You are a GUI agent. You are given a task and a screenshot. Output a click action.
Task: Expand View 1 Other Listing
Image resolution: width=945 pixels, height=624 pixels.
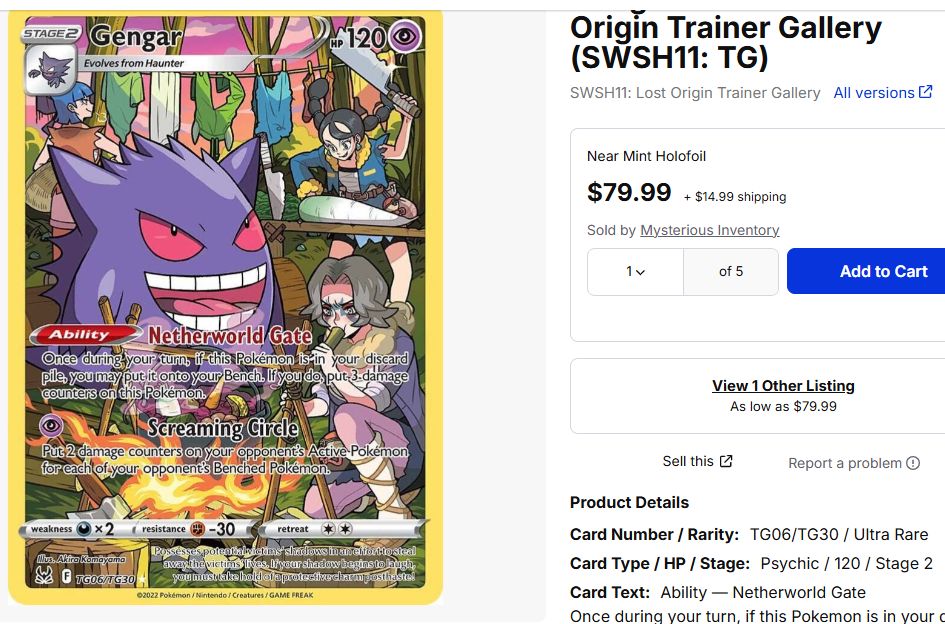click(x=783, y=386)
